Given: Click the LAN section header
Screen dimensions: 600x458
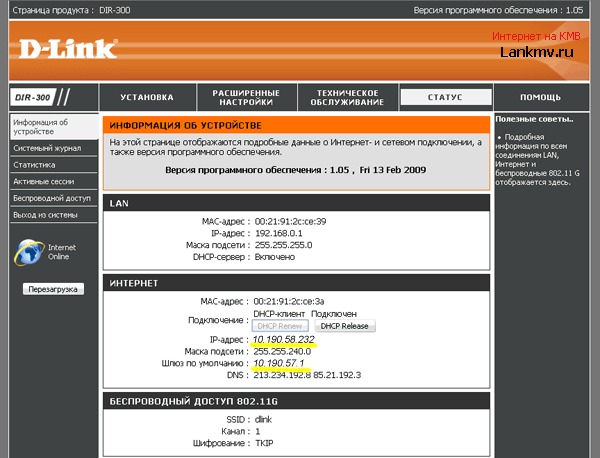Looking at the screenshot, I should click(x=119, y=203).
